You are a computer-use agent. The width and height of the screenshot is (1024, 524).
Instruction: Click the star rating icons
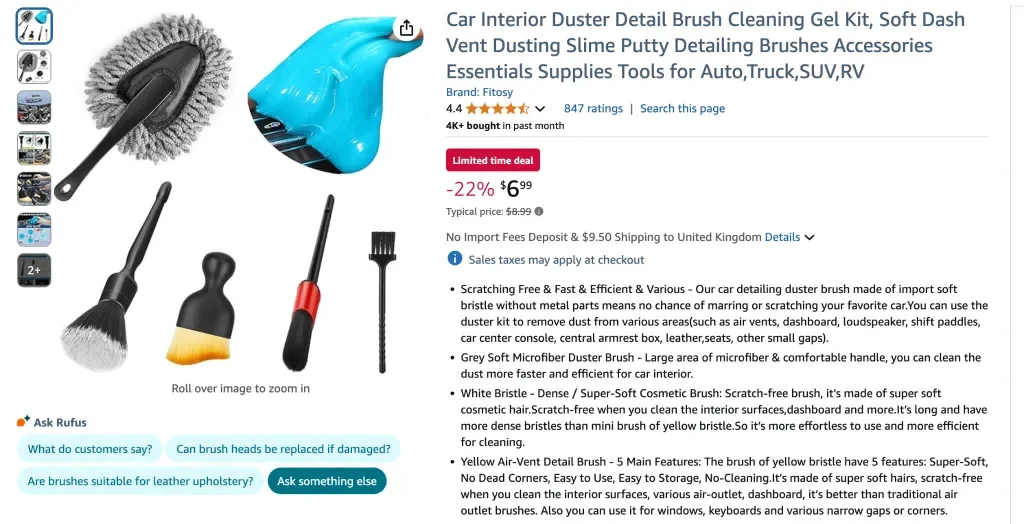coord(498,108)
